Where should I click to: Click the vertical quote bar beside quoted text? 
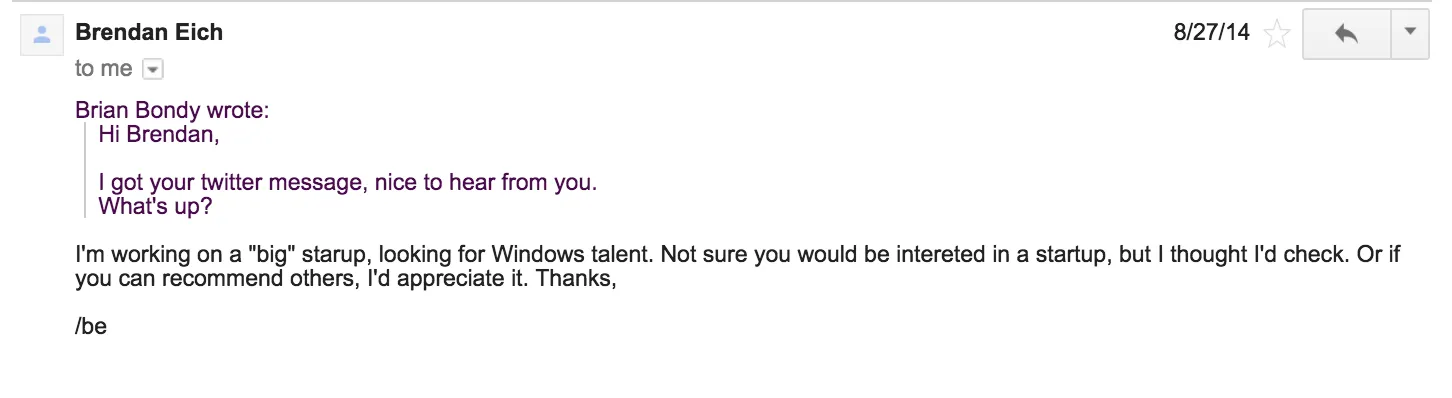click(x=87, y=171)
